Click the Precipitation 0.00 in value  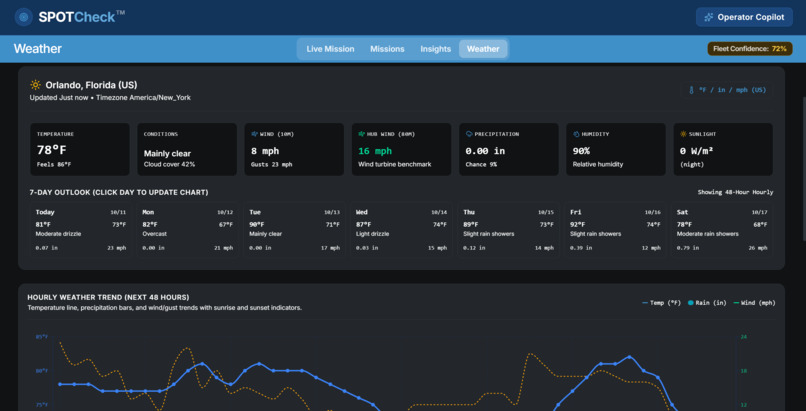[x=485, y=151]
